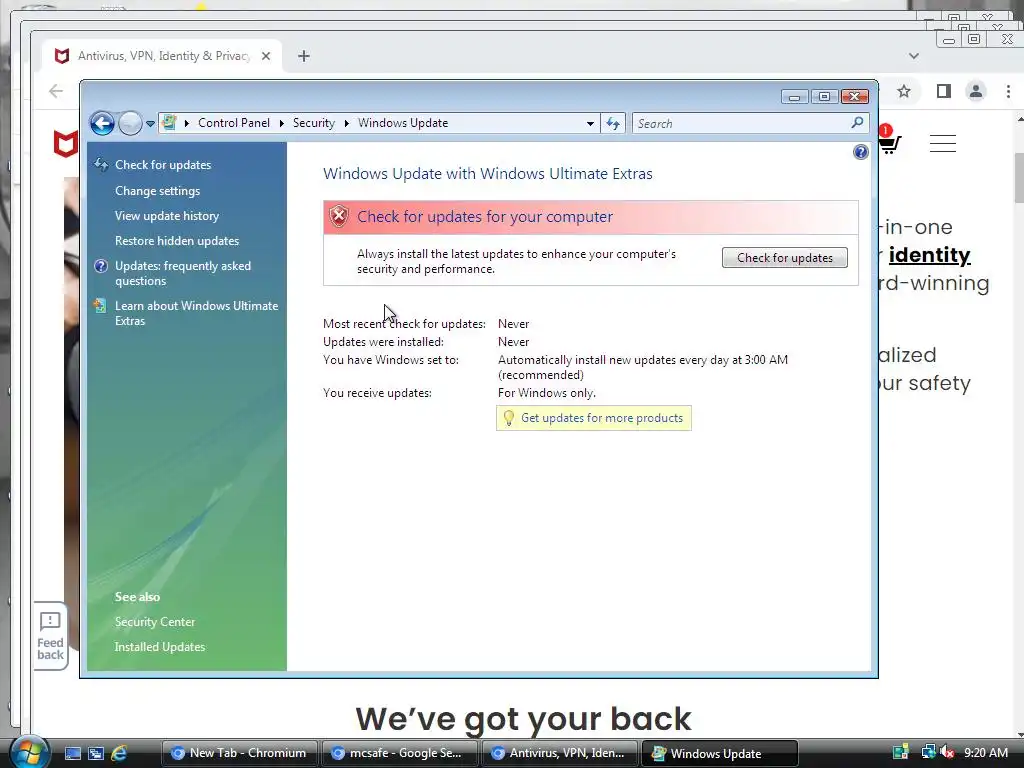Select Security in the breadcrumb path
The height and width of the screenshot is (768, 1024).
tap(313, 123)
